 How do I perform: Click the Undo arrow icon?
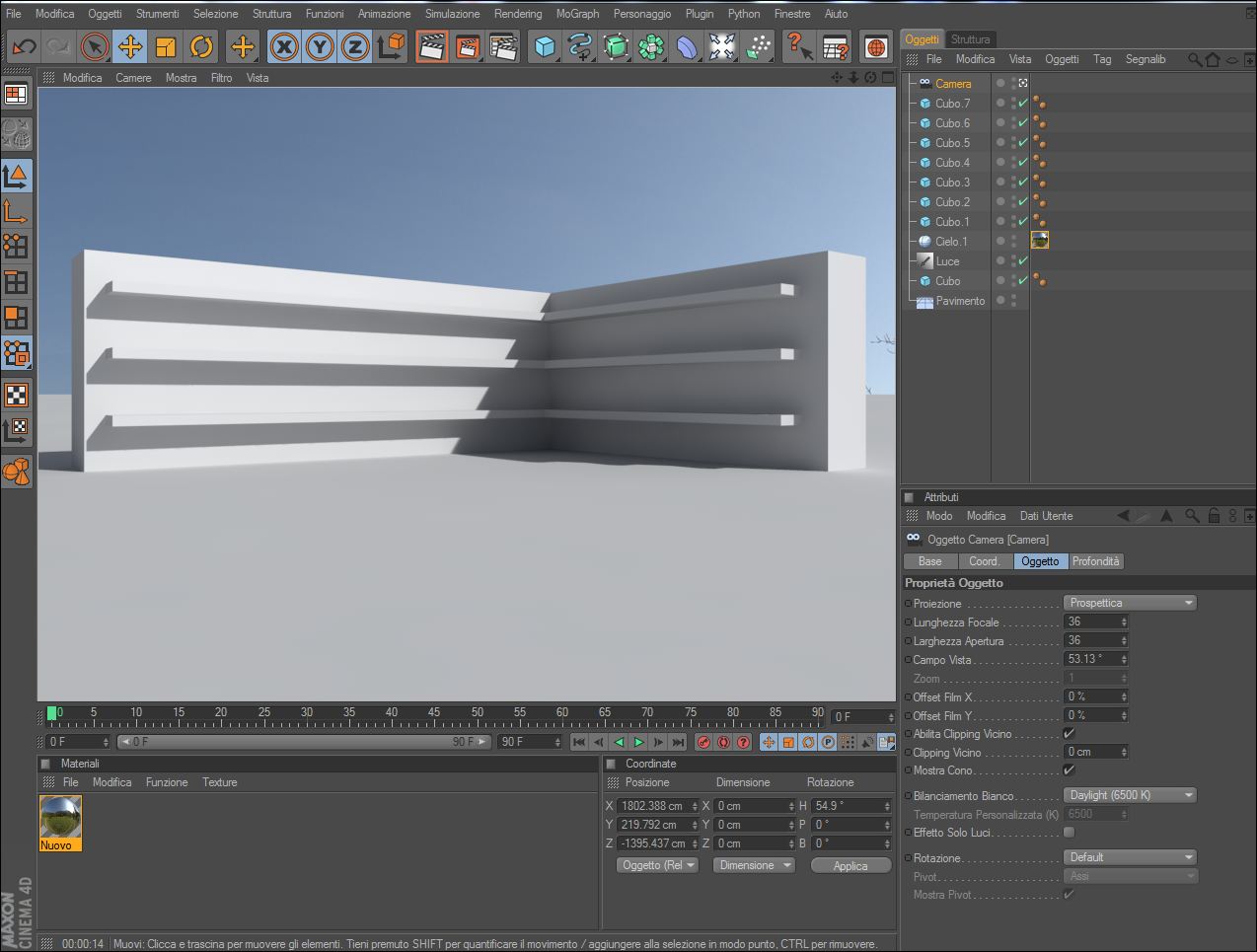pos(24,46)
